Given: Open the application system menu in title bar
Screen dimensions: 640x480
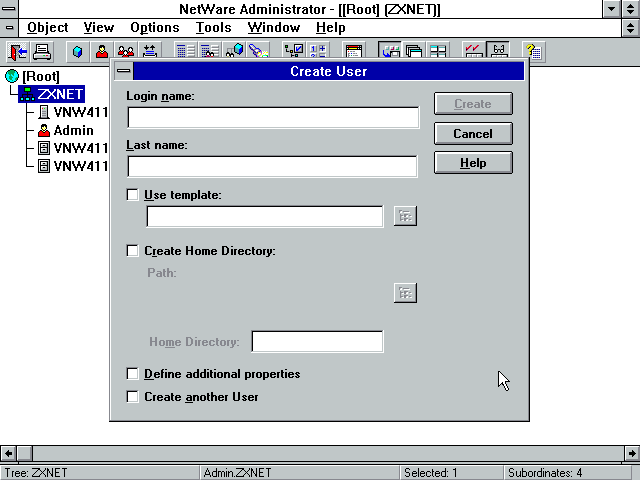Looking at the screenshot, I should pyautogui.click(x=9, y=9).
